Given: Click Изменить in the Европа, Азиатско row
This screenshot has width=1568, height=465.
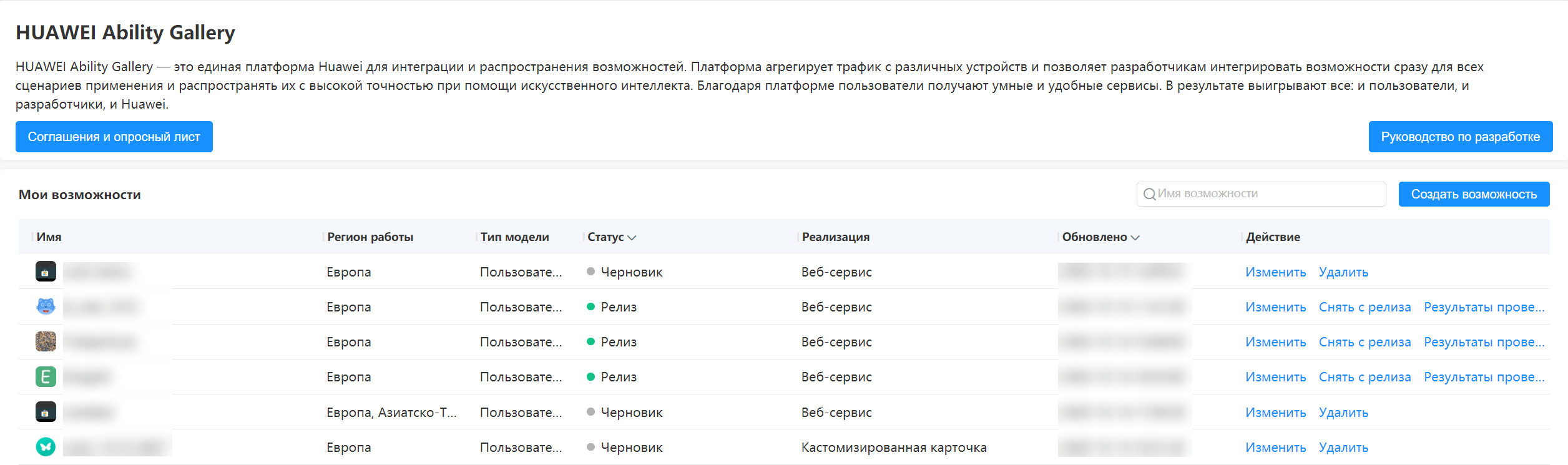Looking at the screenshot, I should click(x=1275, y=413).
